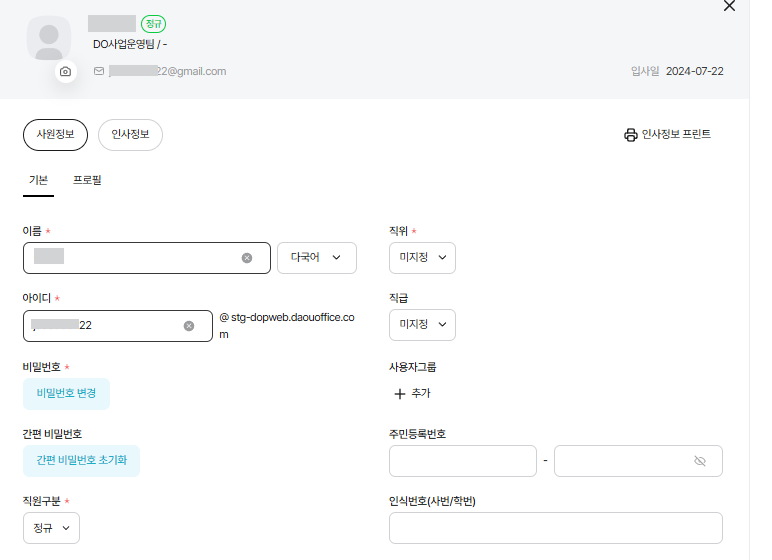
Task: Clear the 아이디 field with X icon
Action: click(189, 326)
